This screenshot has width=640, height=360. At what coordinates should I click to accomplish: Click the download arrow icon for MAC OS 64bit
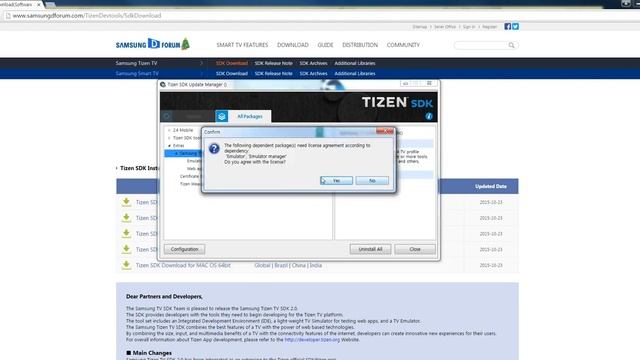(127, 265)
